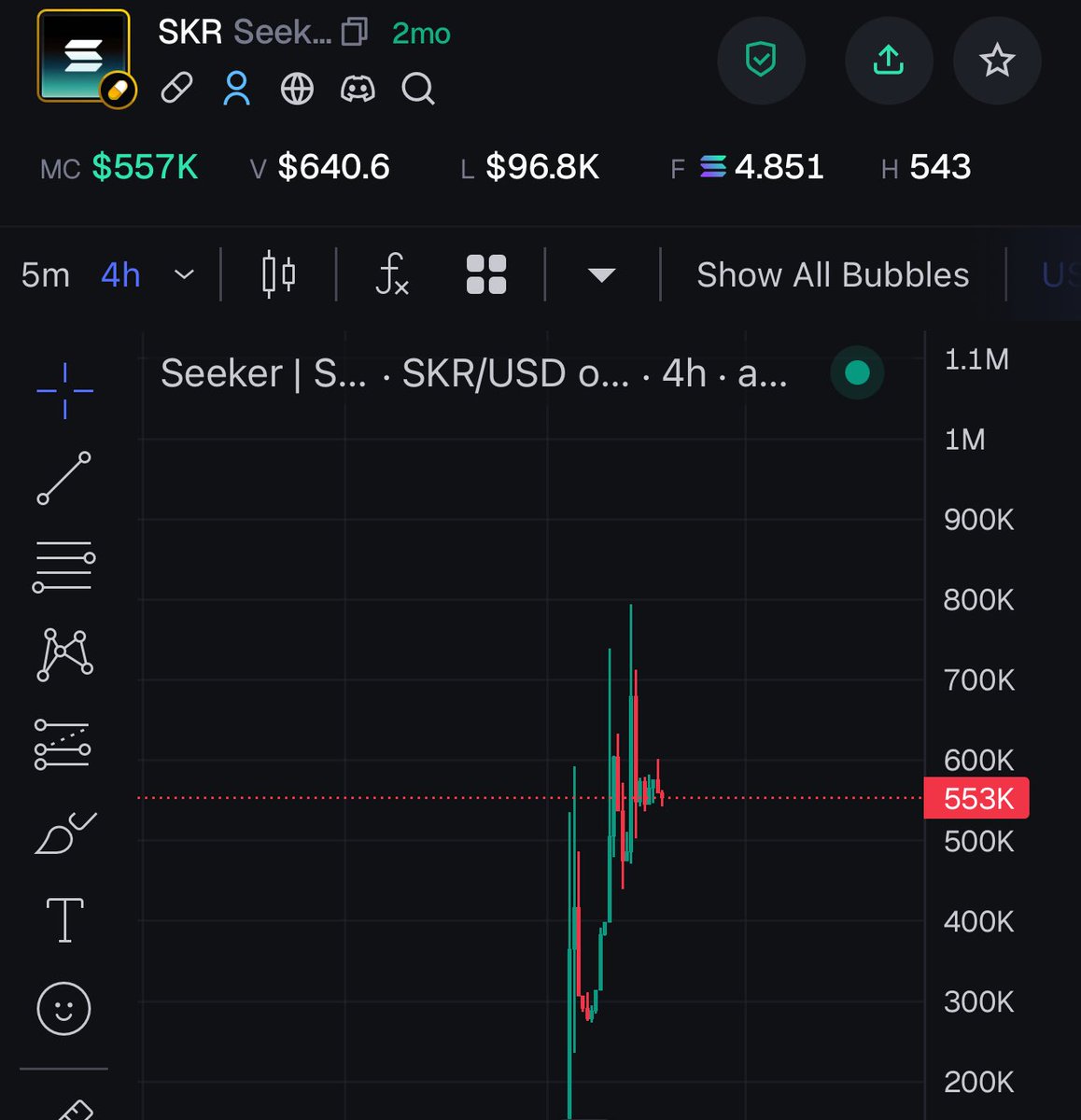The image size is (1081, 1120).
Task: Select the text T tool
Action: pos(64,920)
